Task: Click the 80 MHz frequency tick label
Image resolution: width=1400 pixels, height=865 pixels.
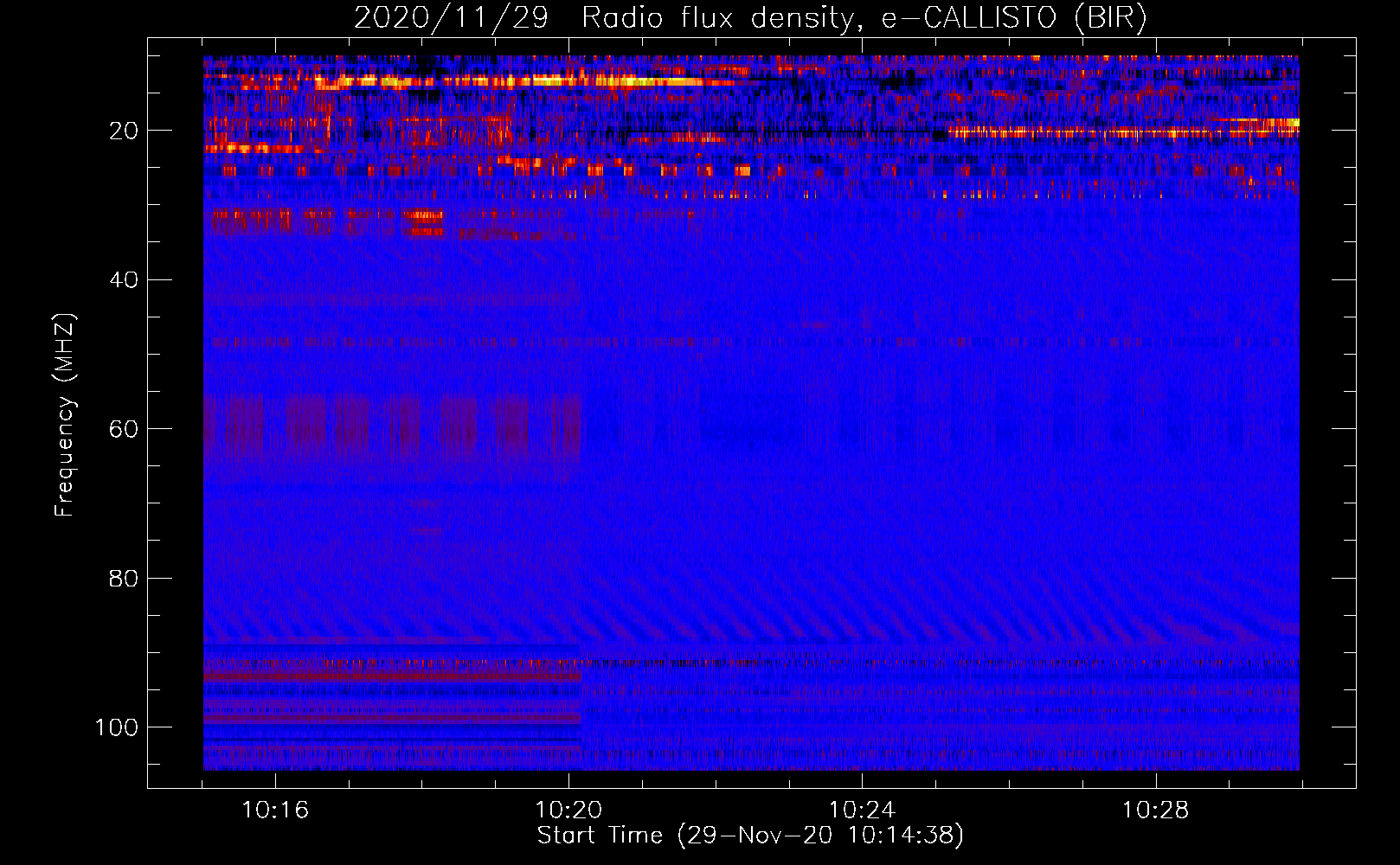Action: click(124, 579)
